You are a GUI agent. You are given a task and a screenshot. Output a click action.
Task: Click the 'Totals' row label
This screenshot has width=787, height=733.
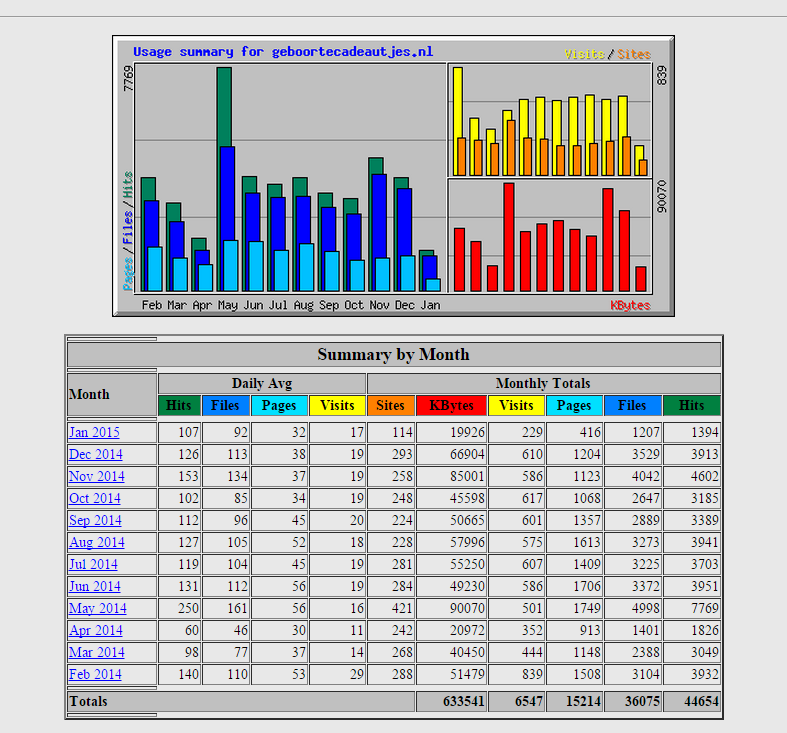pos(88,701)
